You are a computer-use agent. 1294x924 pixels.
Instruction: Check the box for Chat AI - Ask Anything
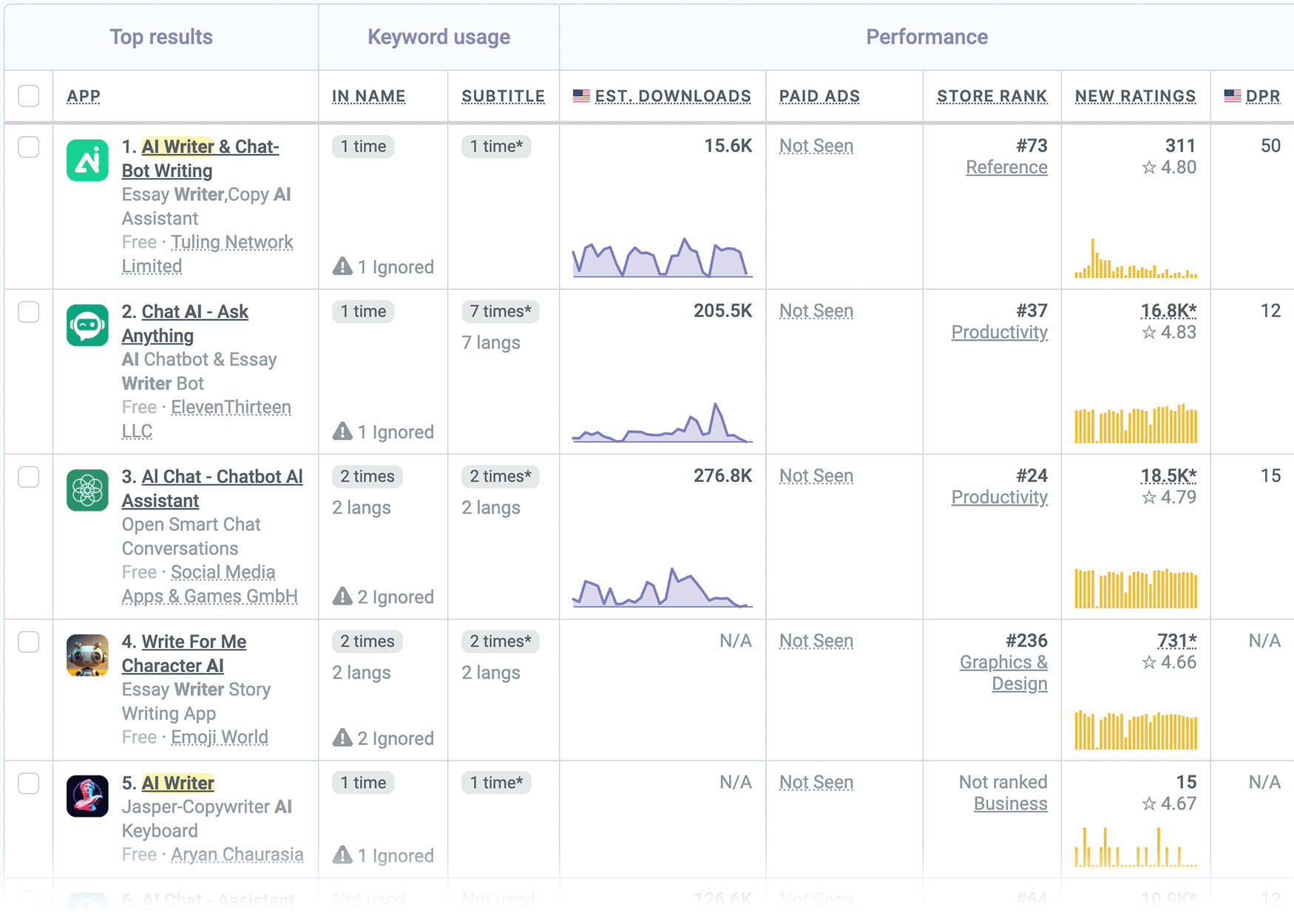(x=29, y=312)
